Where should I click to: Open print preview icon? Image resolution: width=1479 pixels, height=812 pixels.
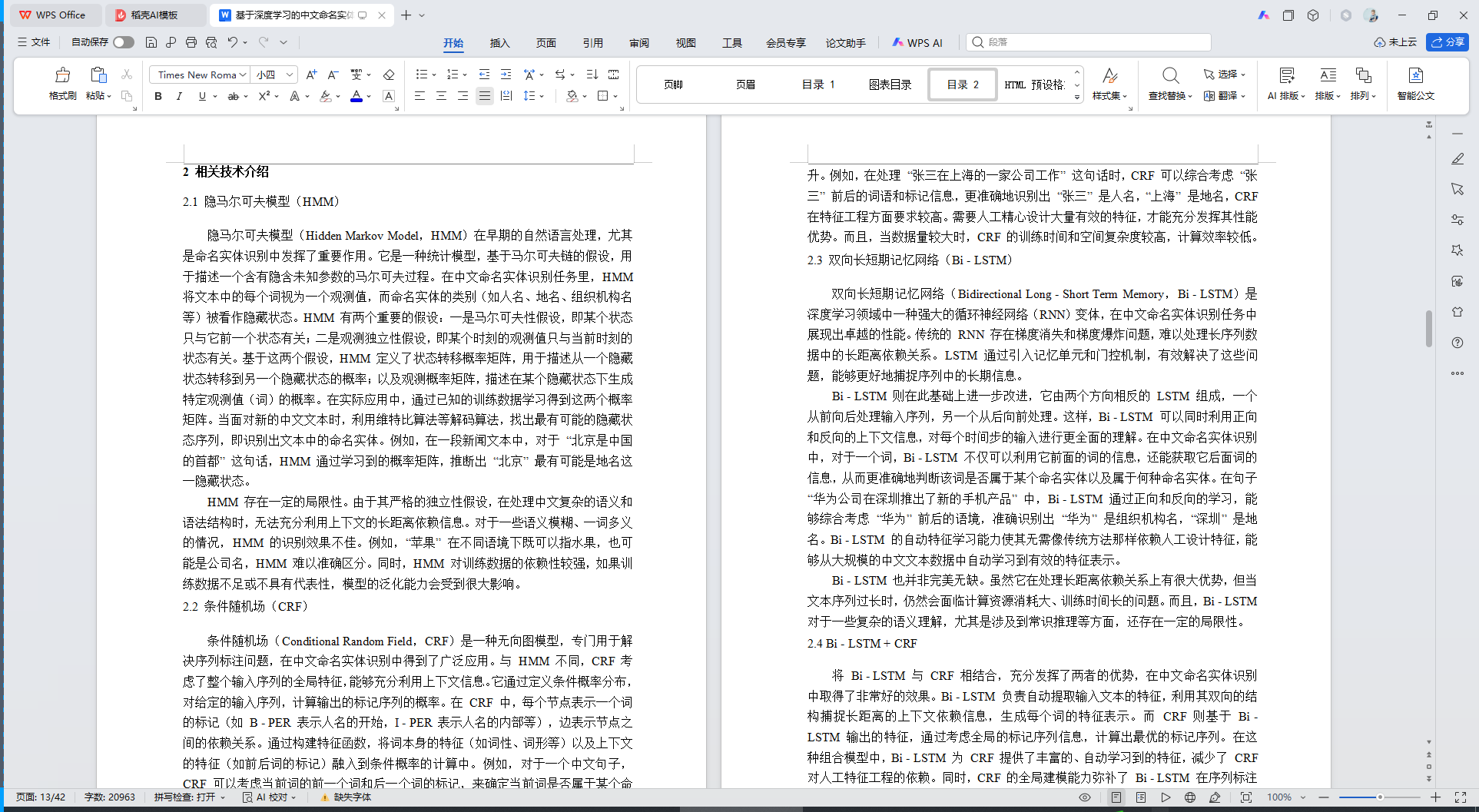[211, 42]
